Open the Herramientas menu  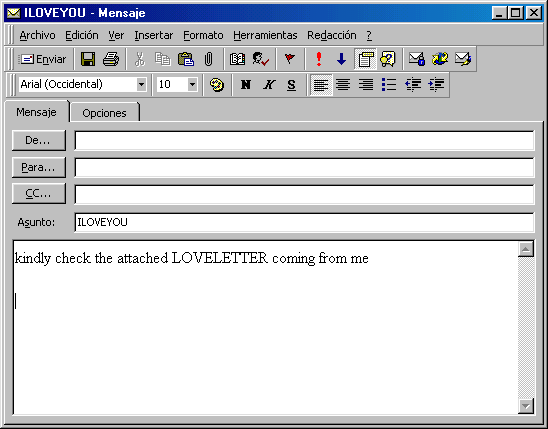[265, 35]
